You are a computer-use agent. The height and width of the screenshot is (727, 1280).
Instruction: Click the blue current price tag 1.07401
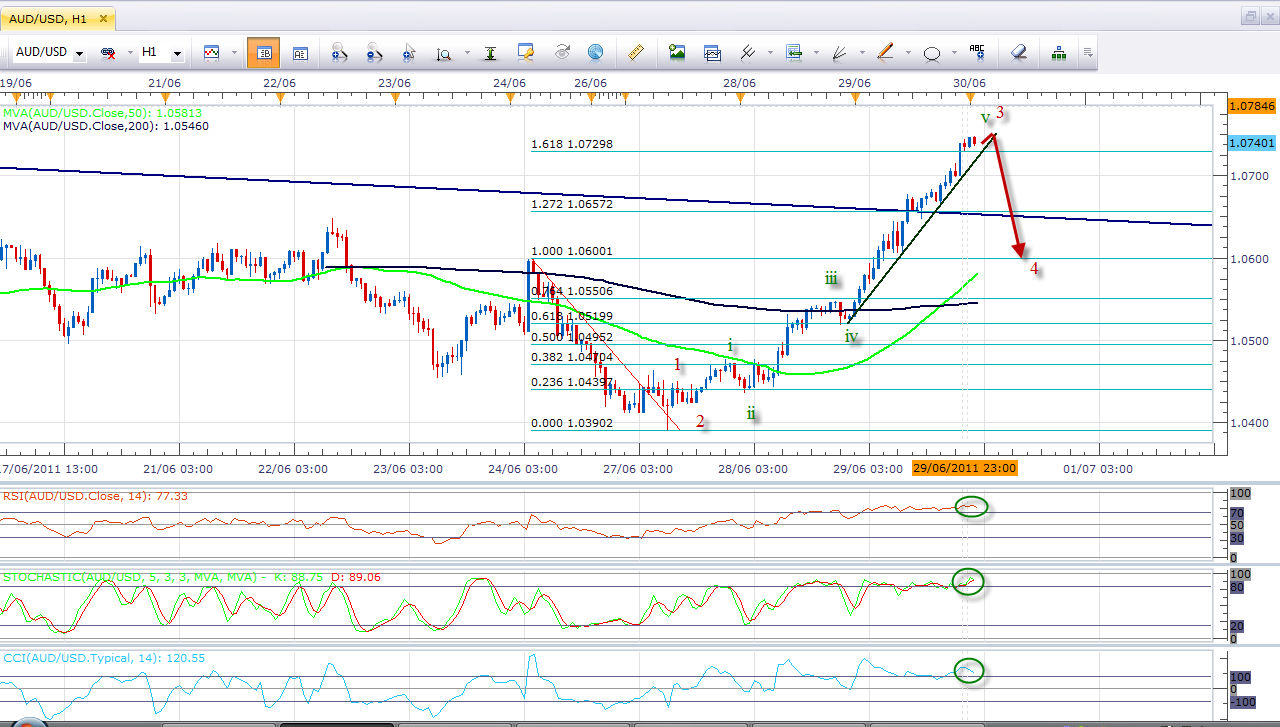point(1251,143)
